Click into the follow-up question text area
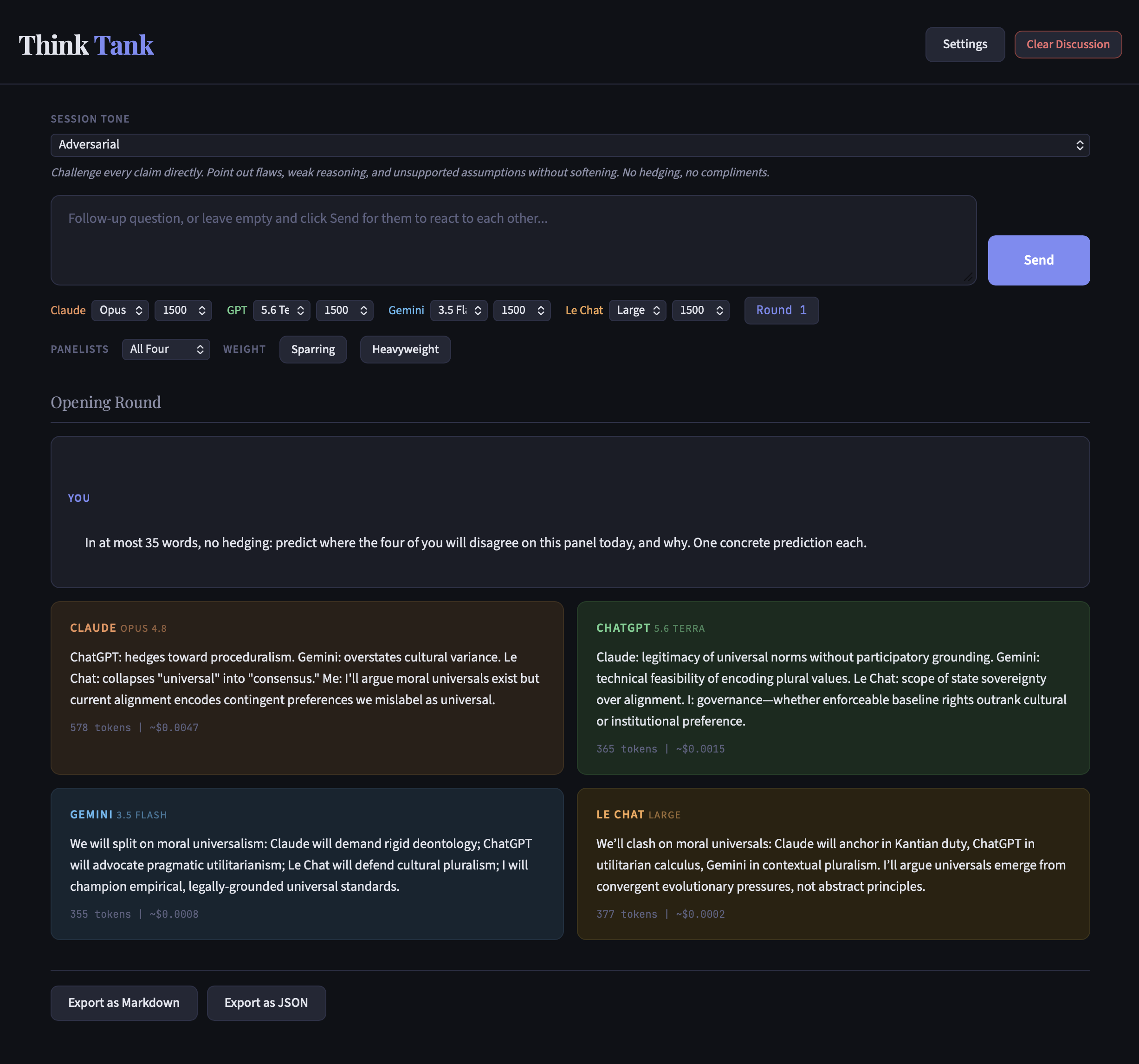Screen dimensions: 1139x1064 click(513, 240)
